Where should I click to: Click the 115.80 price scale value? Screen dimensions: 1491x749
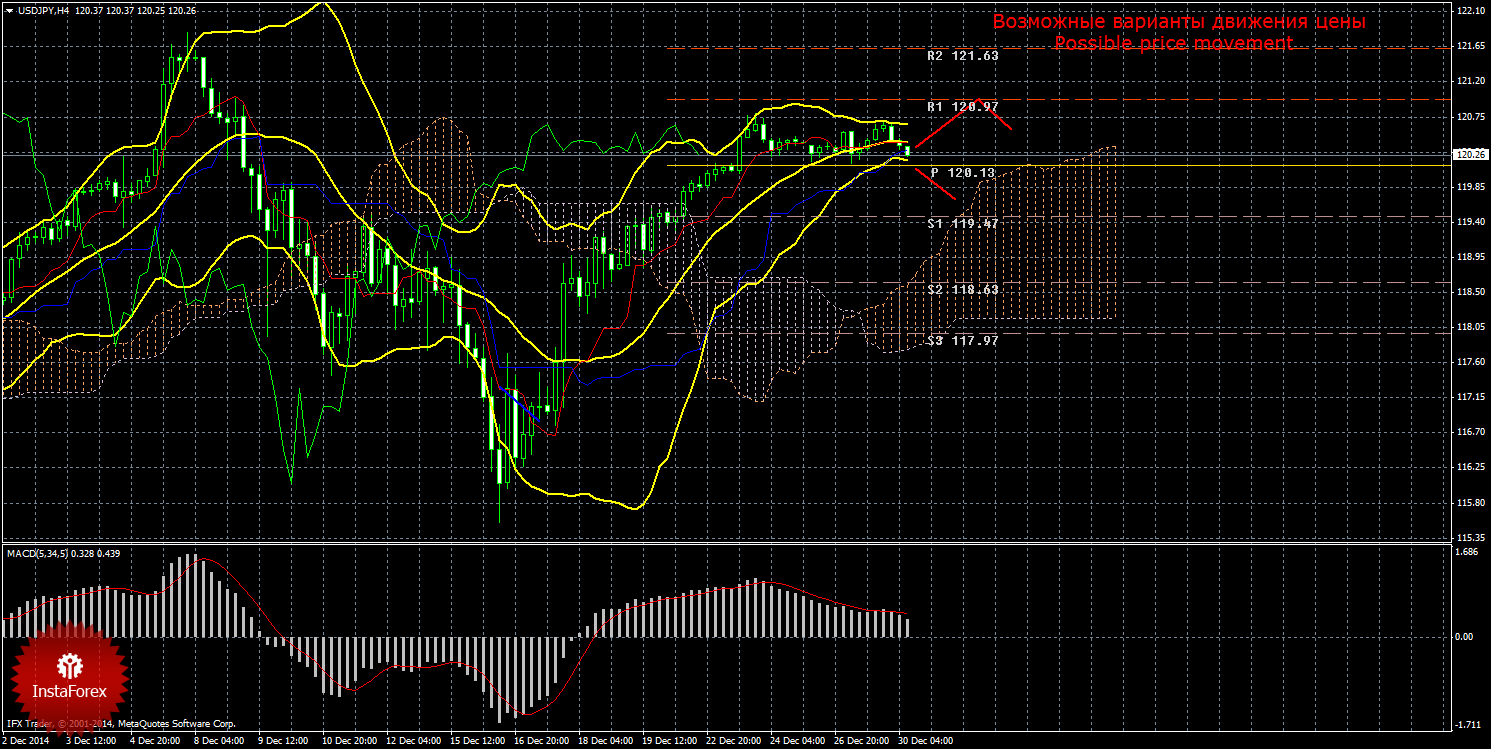coord(1470,503)
